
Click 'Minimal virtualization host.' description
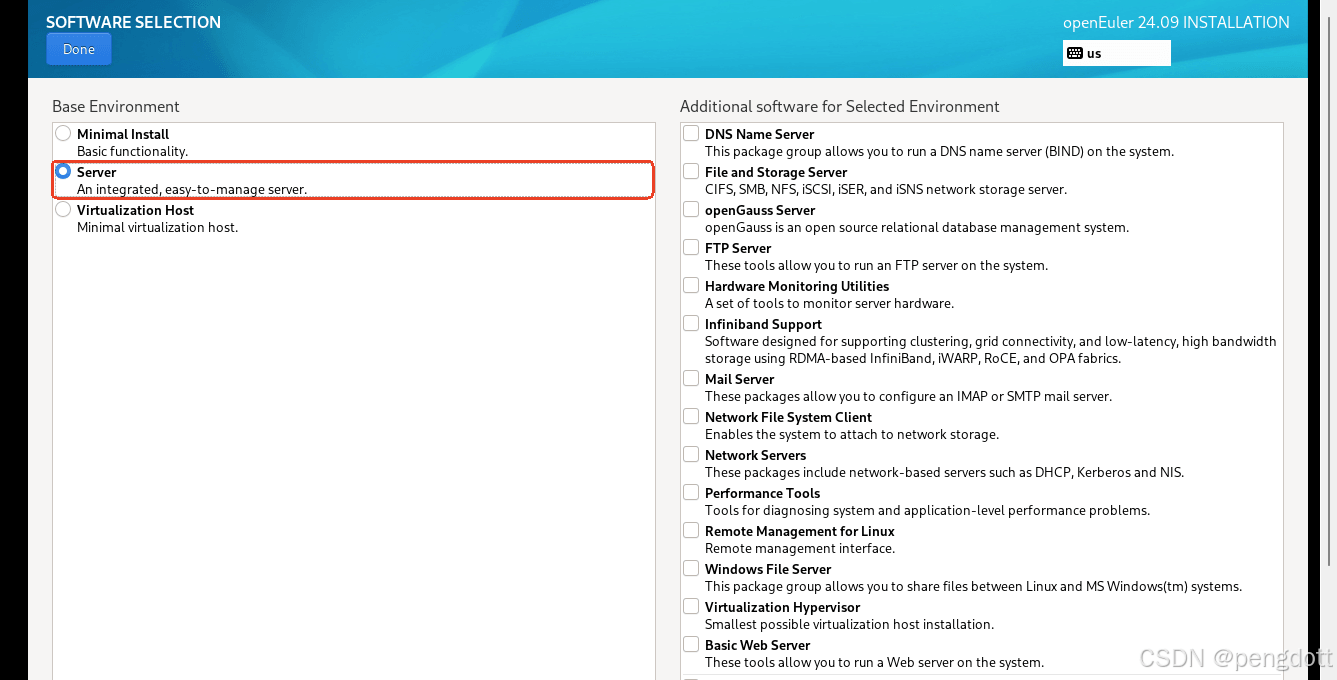157,228
